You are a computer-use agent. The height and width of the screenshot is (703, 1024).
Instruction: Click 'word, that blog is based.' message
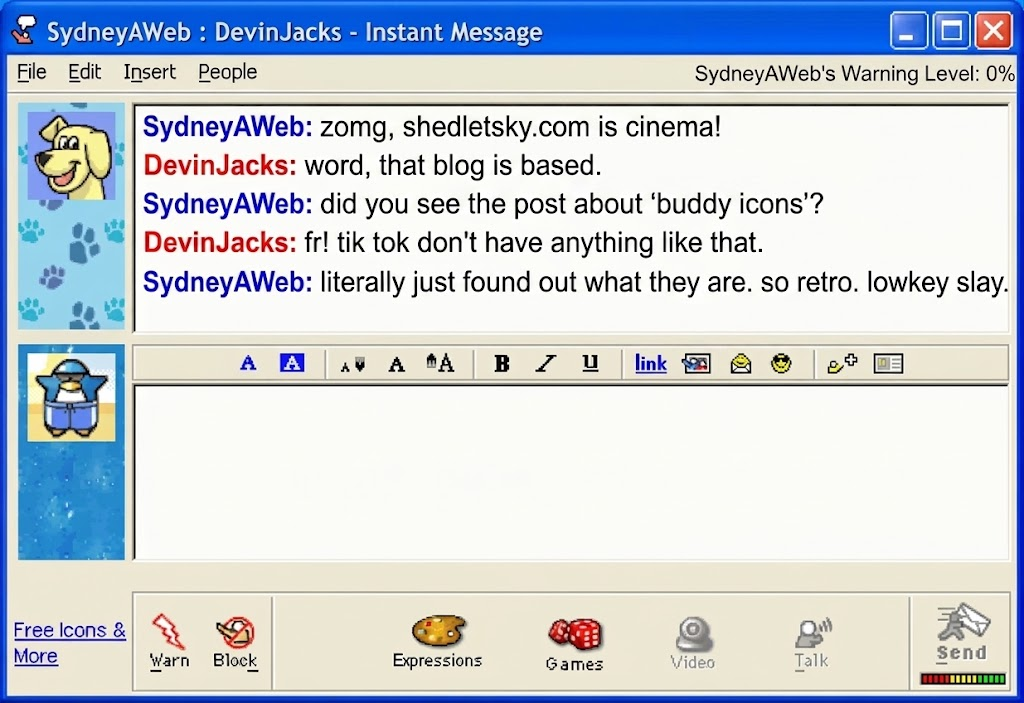coord(452,165)
